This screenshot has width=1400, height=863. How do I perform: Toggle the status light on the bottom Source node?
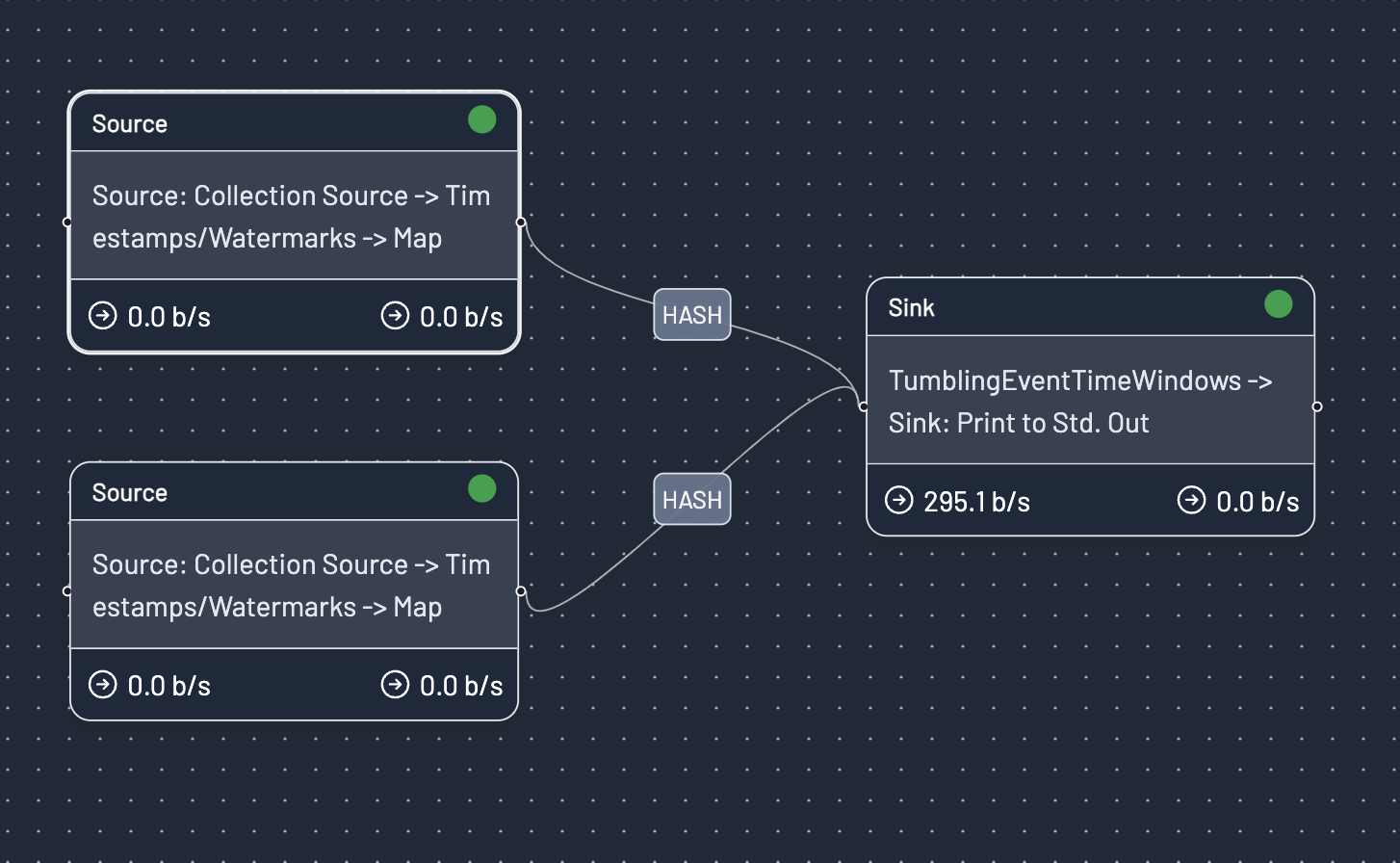[481, 488]
